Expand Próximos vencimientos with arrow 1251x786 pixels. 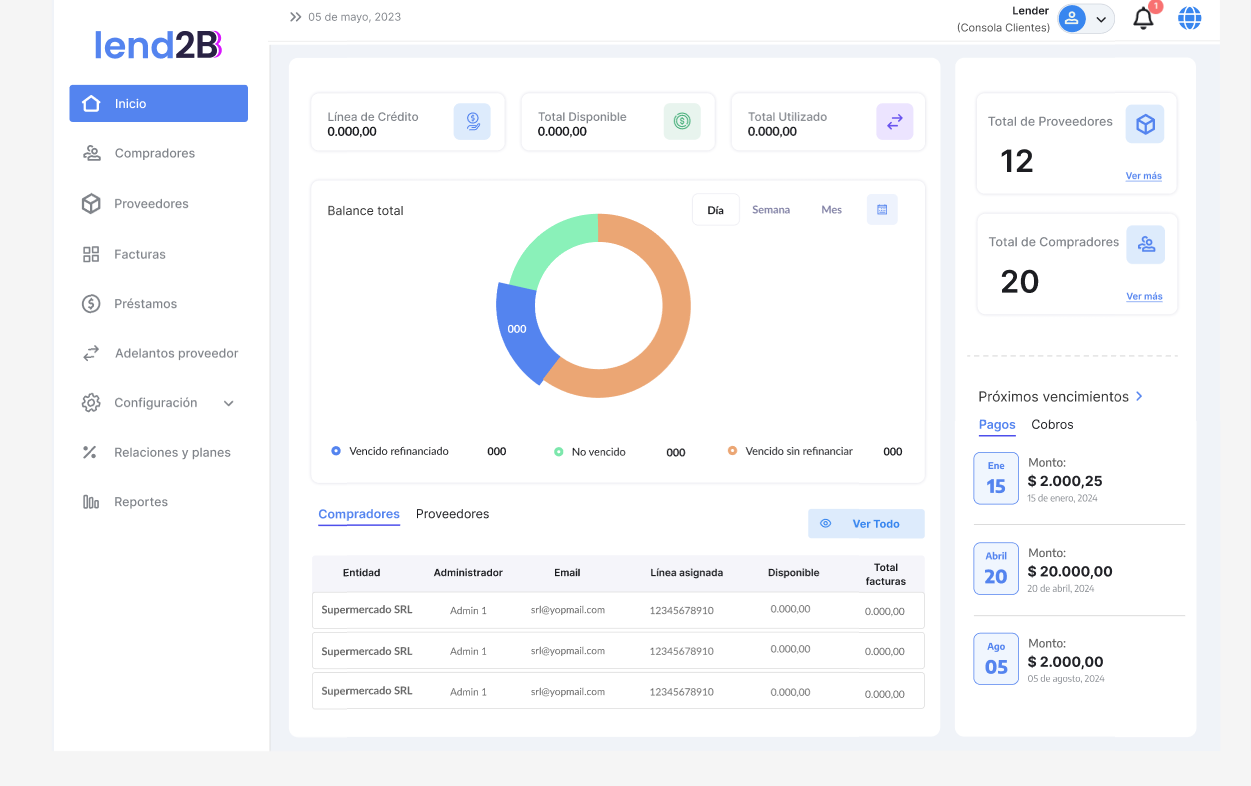1139,397
